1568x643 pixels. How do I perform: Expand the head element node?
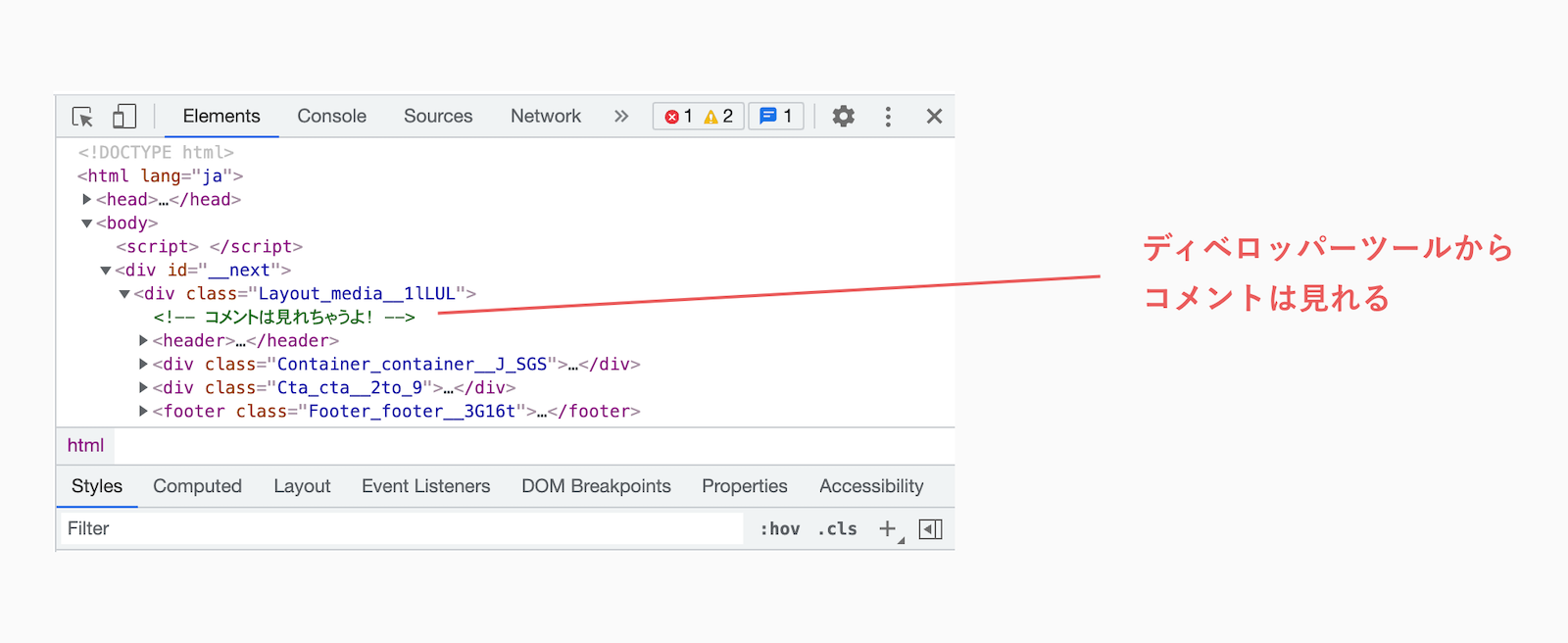point(86,199)
